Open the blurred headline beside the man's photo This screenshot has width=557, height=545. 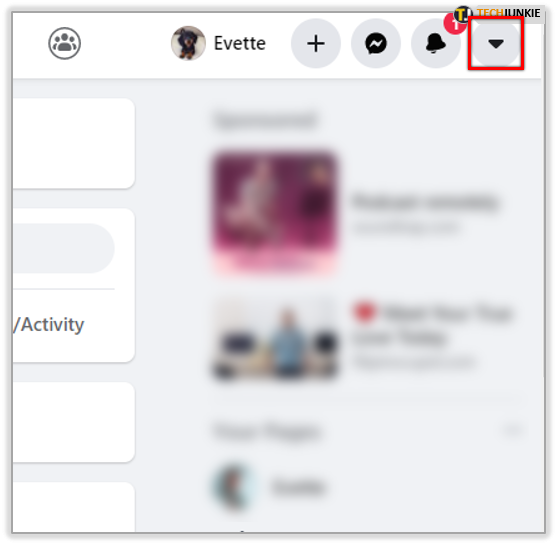coord(432,325)
